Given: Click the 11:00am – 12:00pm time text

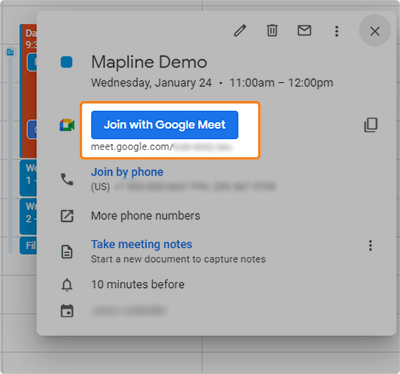Looking at the screenshot, I should pyautogui.click(x=281, y=83).
